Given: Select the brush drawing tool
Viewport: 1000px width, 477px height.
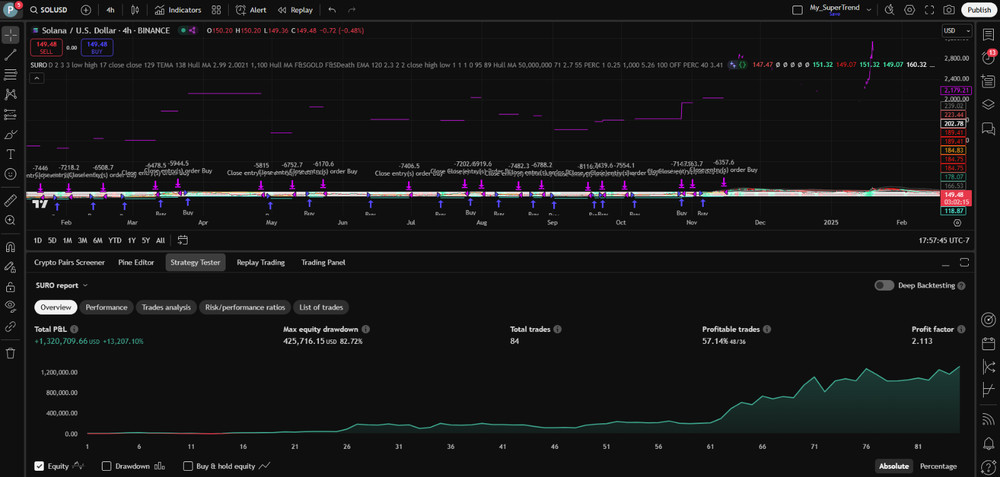Looking at the screenshot, I should click(10, 134).
